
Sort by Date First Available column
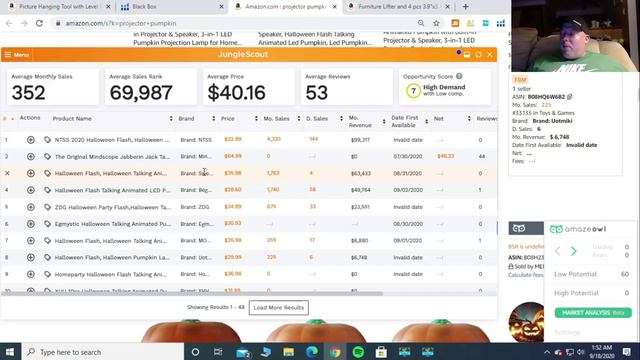(427, 122)
